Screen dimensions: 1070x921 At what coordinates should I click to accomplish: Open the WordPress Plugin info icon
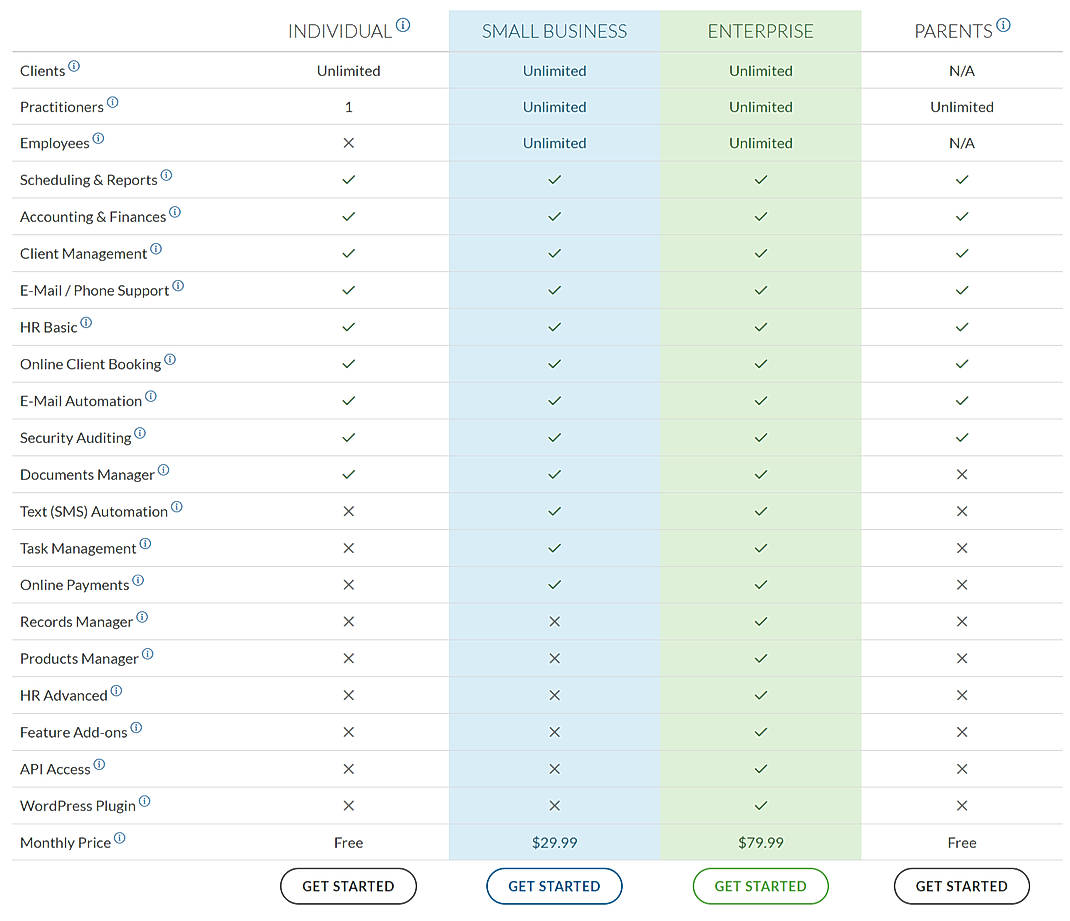pos(145,799)
